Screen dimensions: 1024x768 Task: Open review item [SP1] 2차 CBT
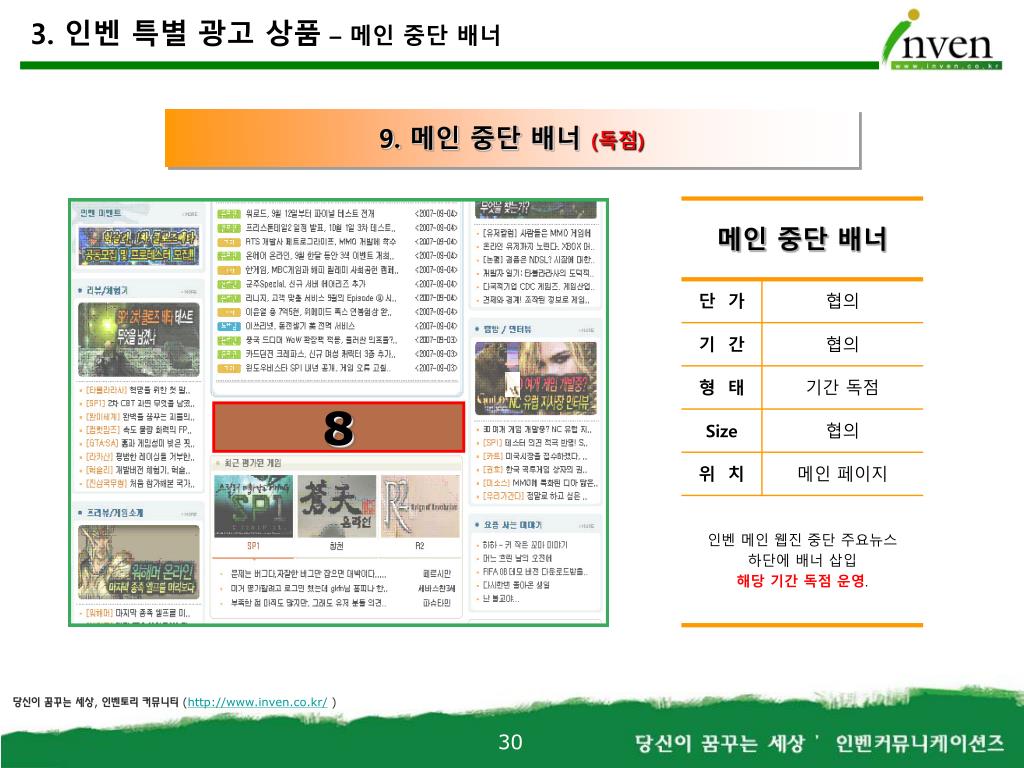pyautogui.click(x=140, y=403)
